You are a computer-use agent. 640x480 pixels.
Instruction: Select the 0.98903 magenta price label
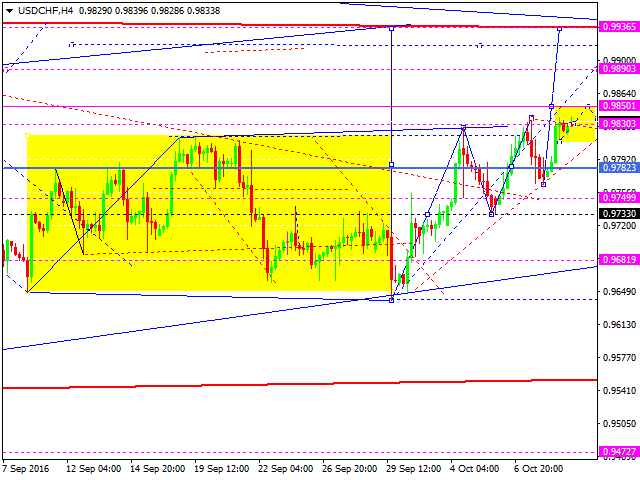click(619, 69)
